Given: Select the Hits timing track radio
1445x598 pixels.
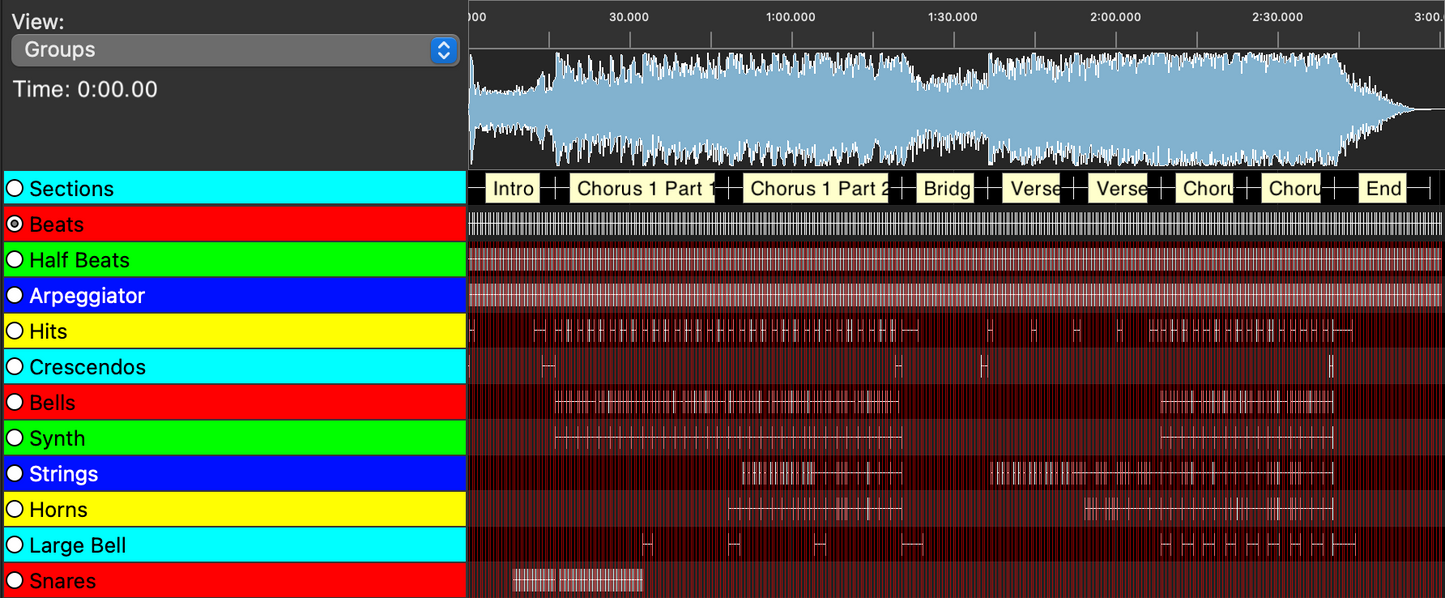Looking at the screenshot, I should 15,331.
